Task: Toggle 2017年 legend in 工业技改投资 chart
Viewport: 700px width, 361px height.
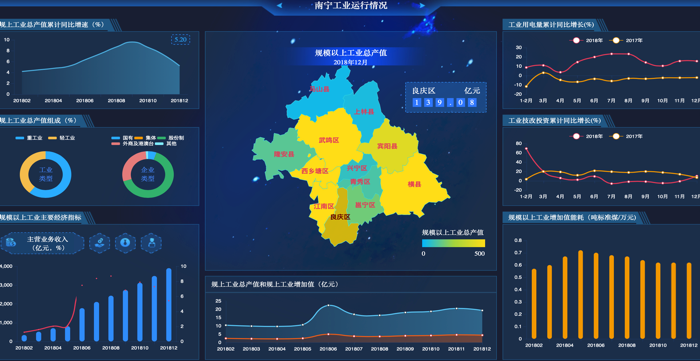Action: [626, 136]
